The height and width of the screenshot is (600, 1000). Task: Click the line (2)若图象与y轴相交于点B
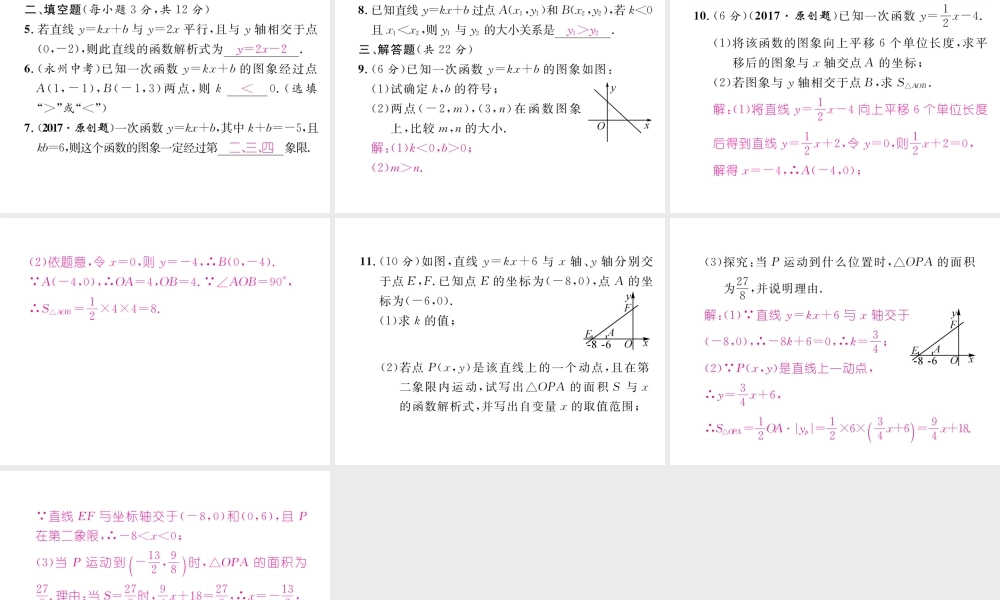[823, 82]
